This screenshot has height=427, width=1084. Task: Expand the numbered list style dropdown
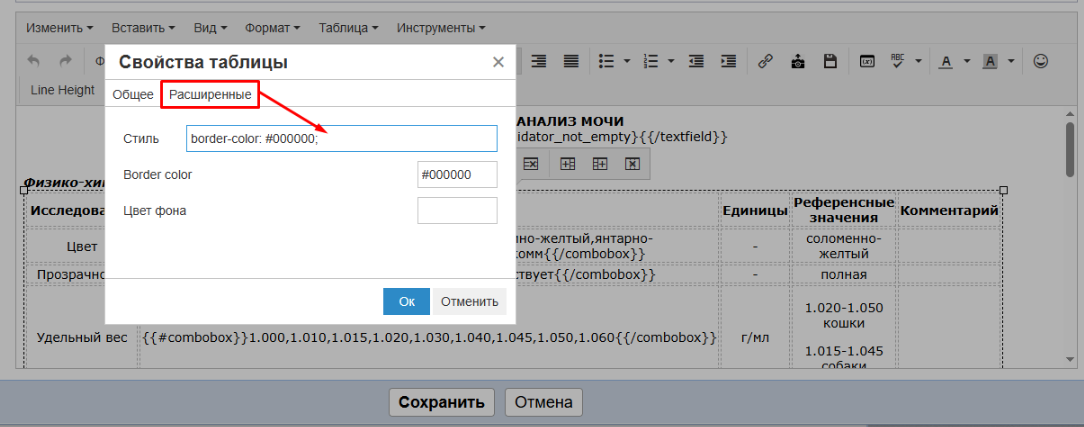click(673, 61)
